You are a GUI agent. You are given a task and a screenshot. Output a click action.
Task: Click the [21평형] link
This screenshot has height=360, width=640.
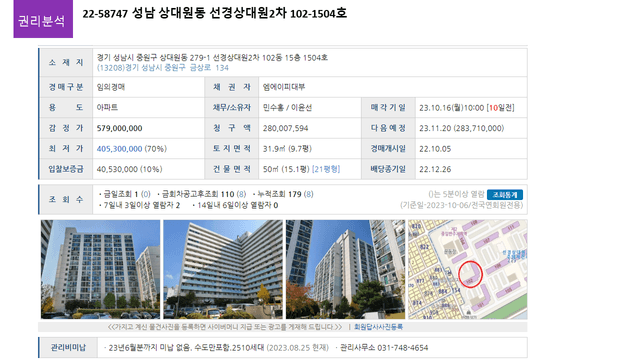tap(326, 169)
